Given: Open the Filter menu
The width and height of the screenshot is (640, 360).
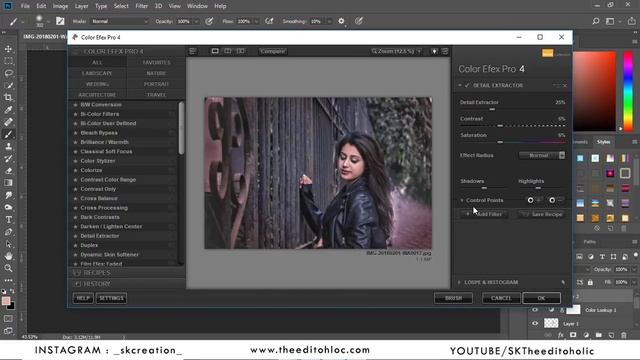Looking at the screenshot, I should point(142,6).
